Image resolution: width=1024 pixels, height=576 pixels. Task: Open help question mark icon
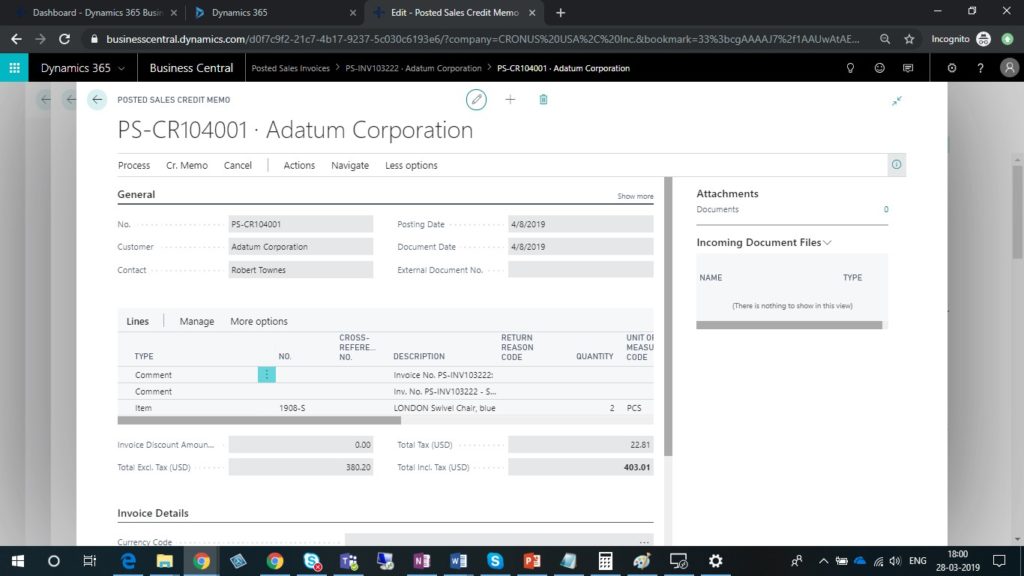click(x=980, y=68)
